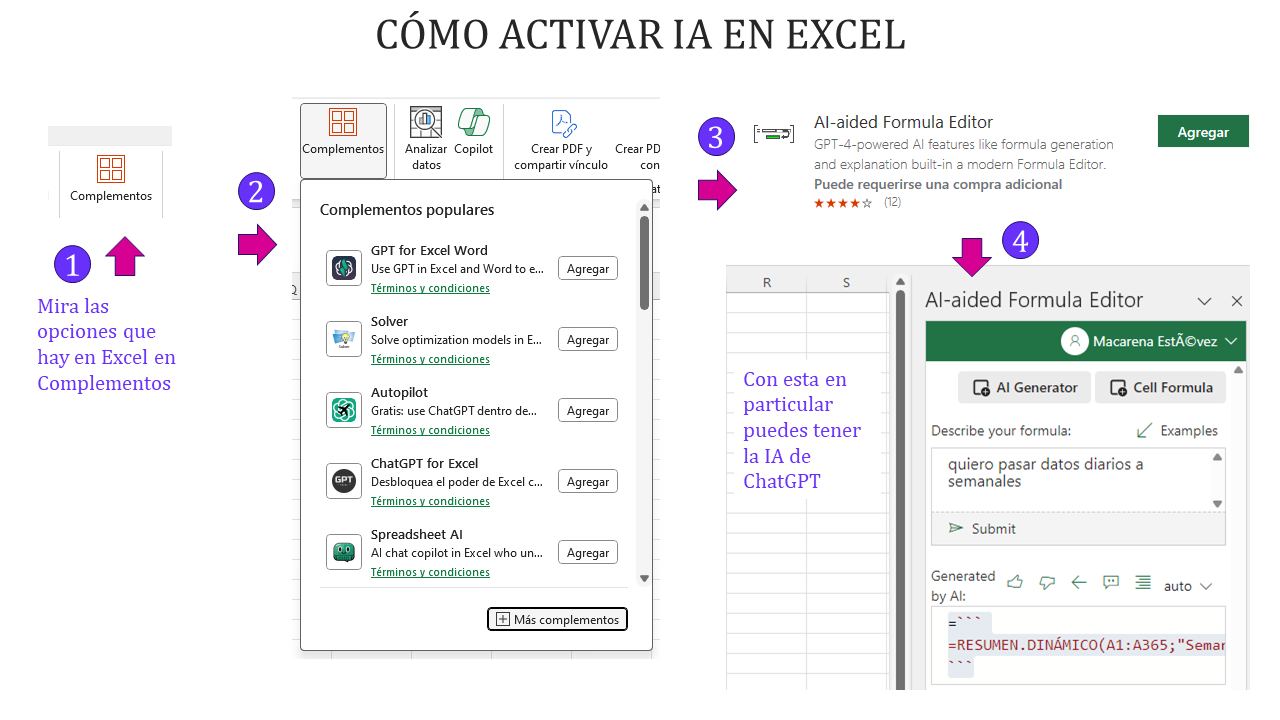Image resolution: width=1280 pixels, height=720 pixels.
Task: Add the ChatGPT for Excel add-in
Action: click(x=588, y=481)
